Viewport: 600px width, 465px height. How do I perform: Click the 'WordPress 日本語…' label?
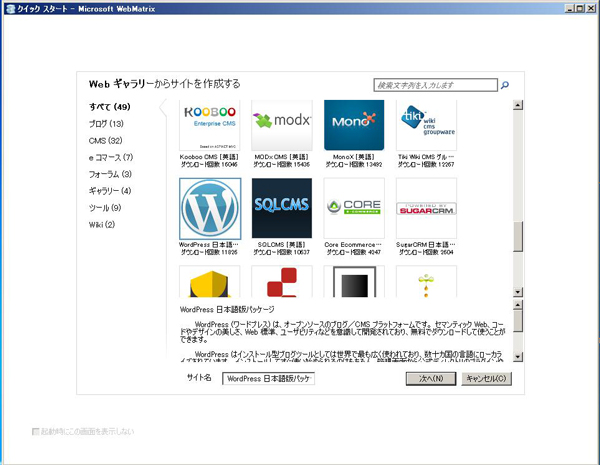click(209, 245)
